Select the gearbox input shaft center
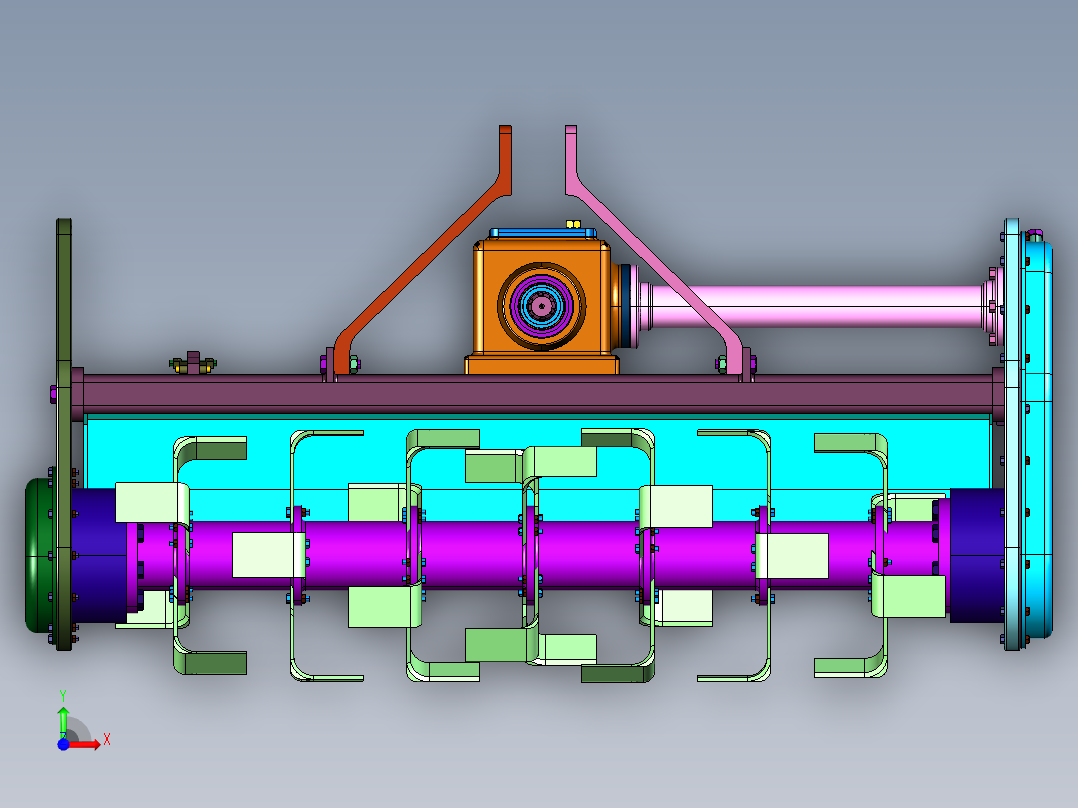This screenshot has height=808, width=1078. coord(542,307)
